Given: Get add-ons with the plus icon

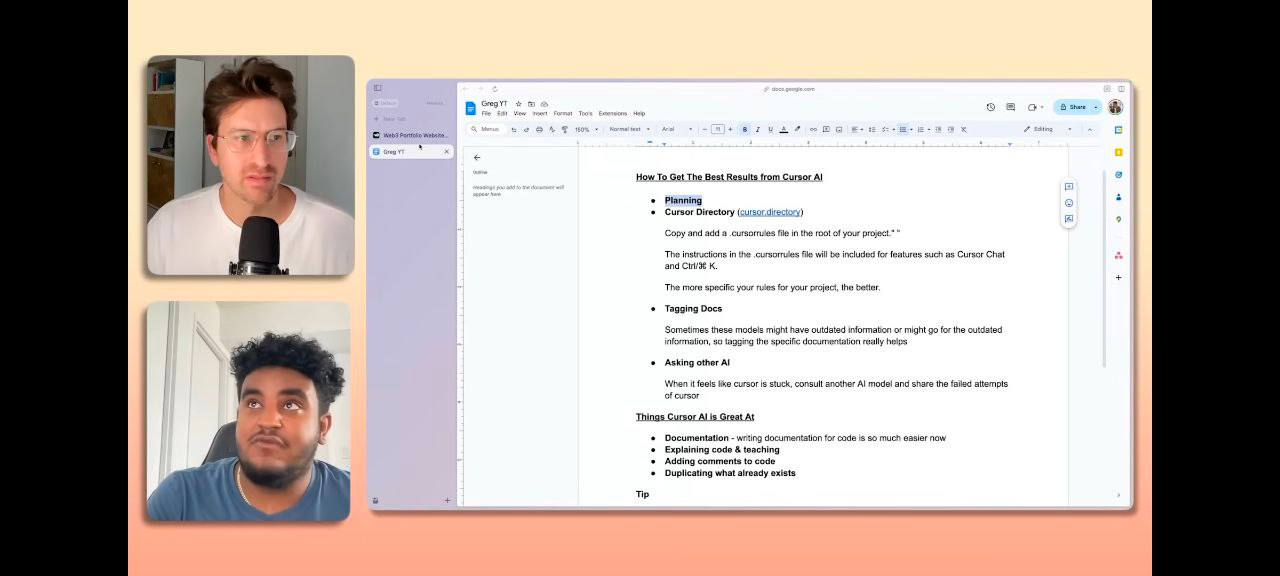Looking at the screenshot, I should (x=1118, y=277).
